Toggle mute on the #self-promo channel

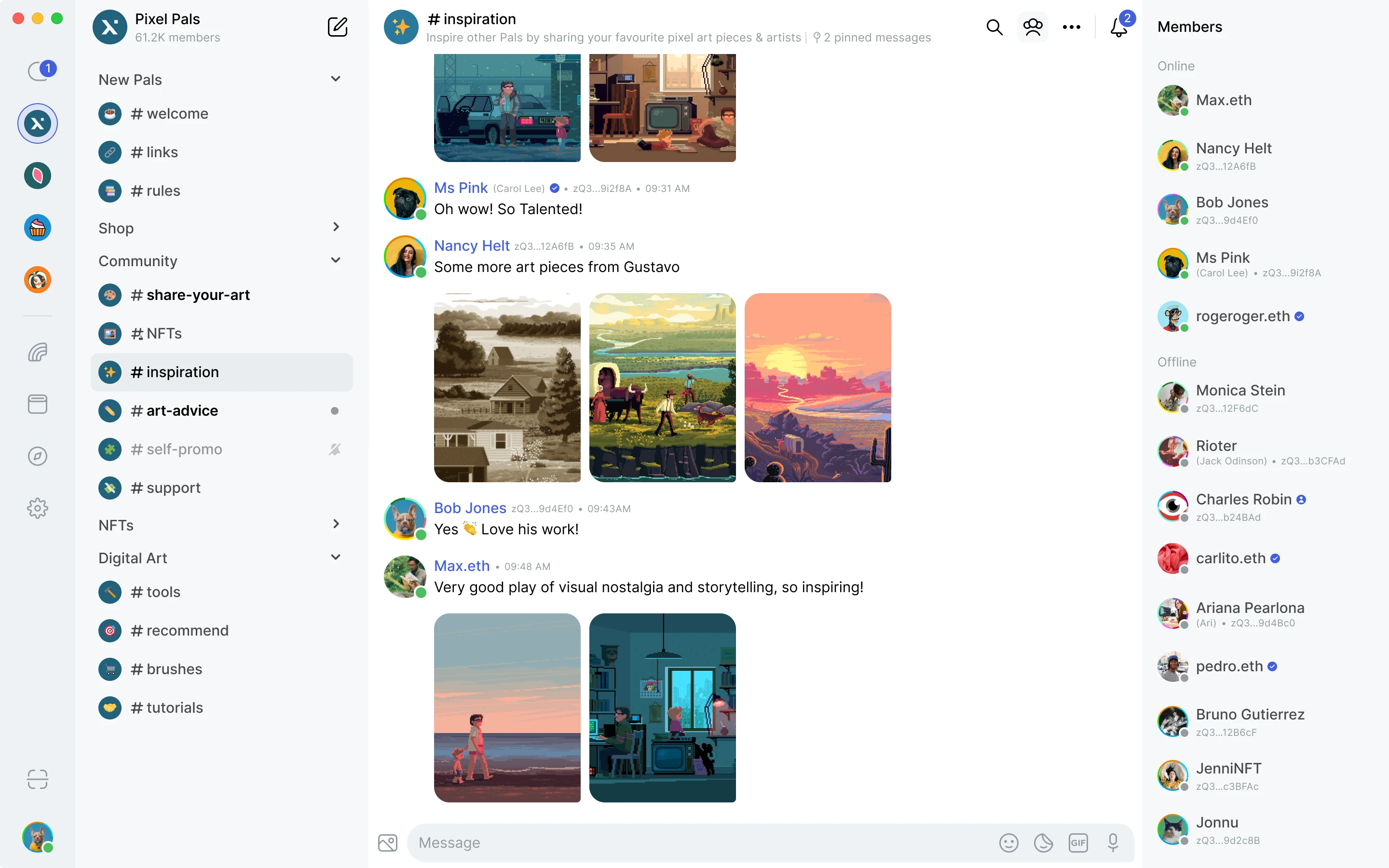click(335, 448)
